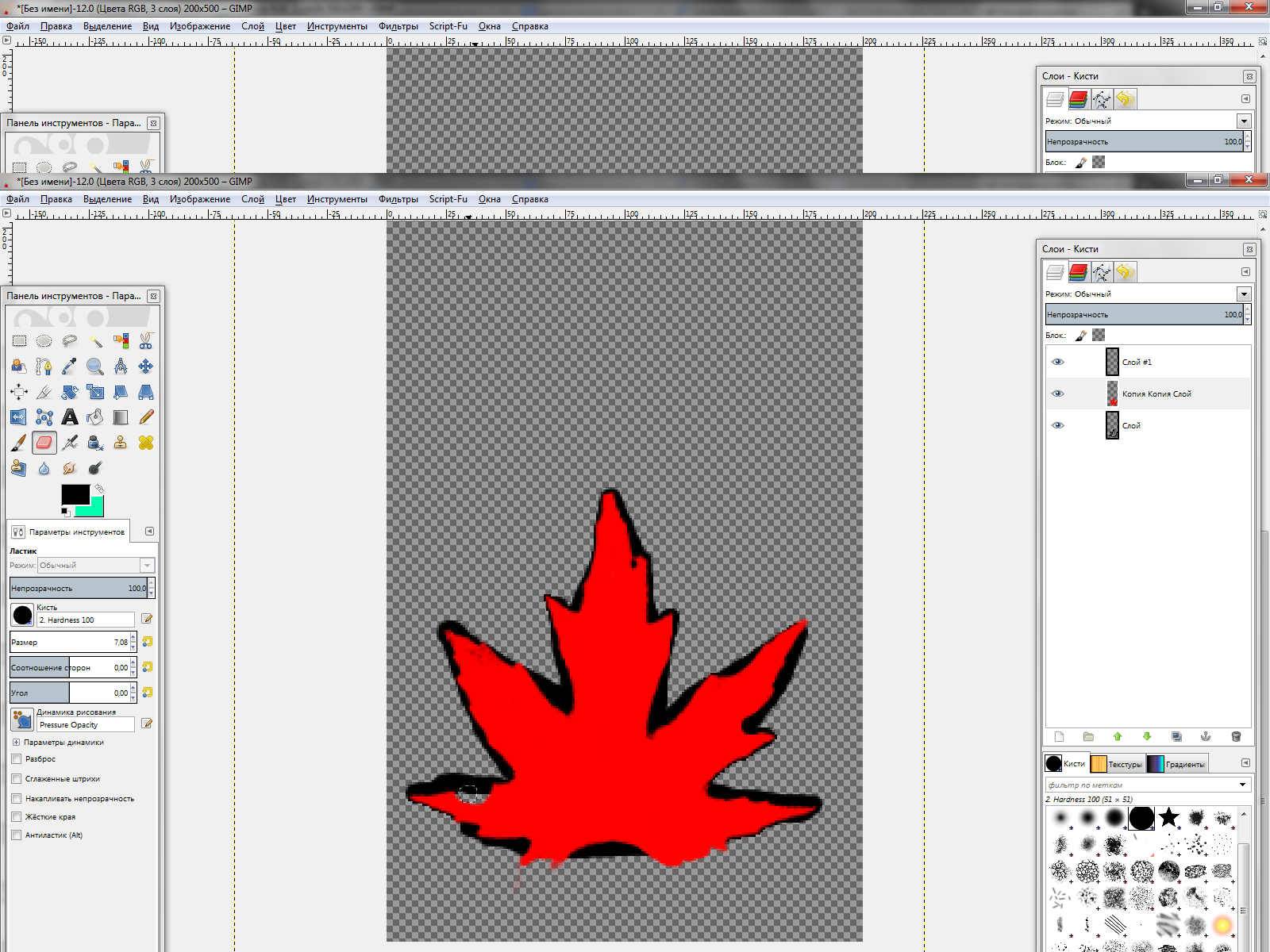Select the Ink tool
The width and height of the screenshot is (1270, 952).
click(x=95, y=443)
